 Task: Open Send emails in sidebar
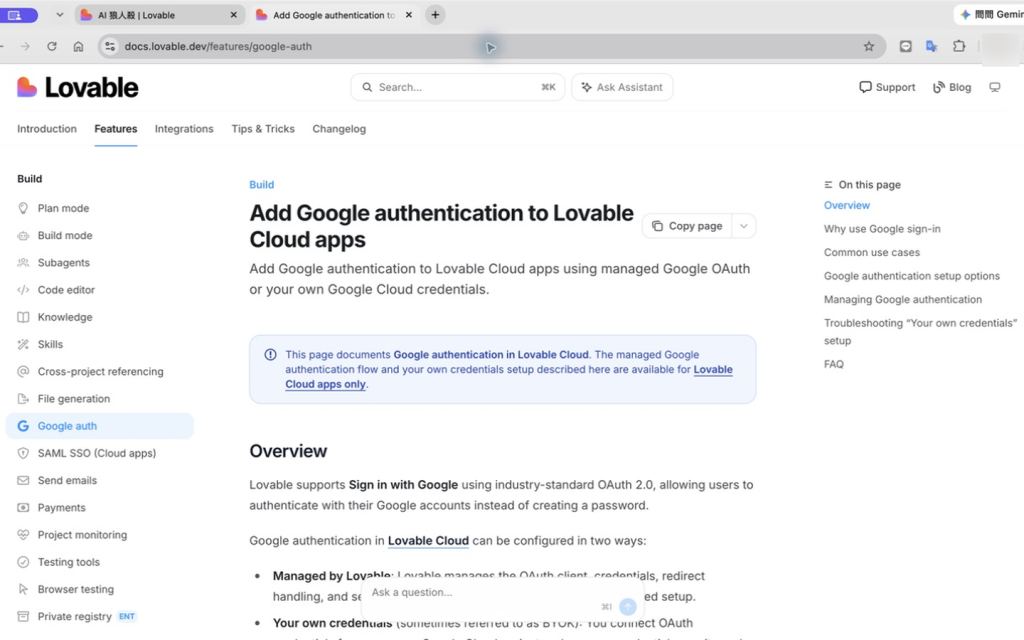[99, 480]
